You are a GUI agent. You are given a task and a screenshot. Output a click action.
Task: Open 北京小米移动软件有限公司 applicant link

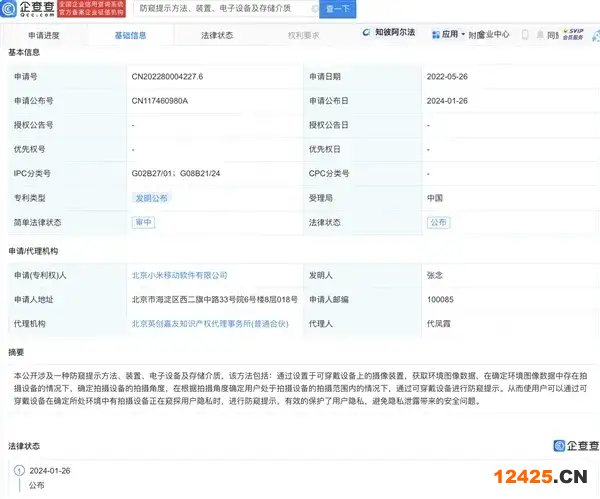coord(179,275)
